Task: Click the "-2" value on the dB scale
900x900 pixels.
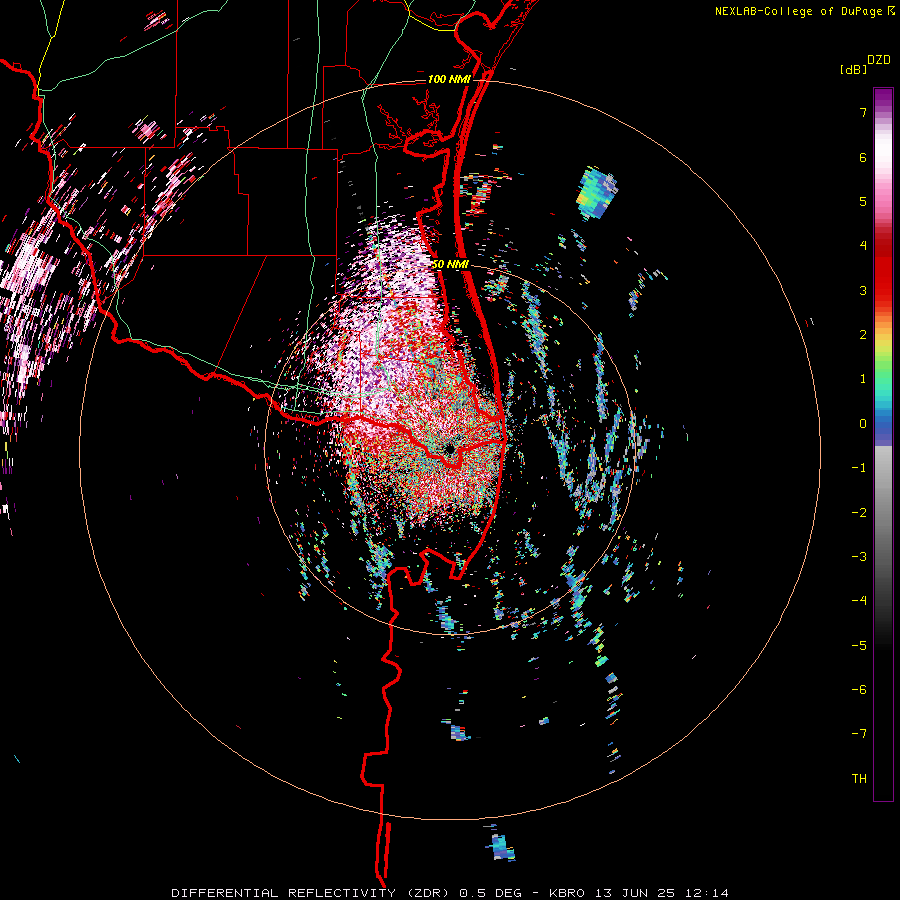Action: click(x=859, y=513)
